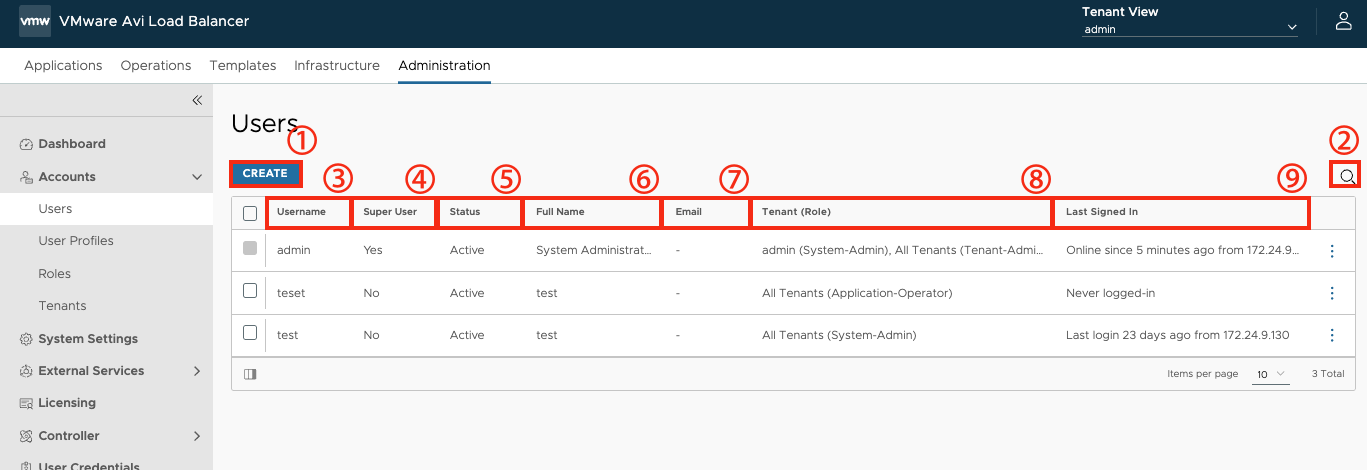
Task: Open the column chooser icon below table
Action: 250,374
